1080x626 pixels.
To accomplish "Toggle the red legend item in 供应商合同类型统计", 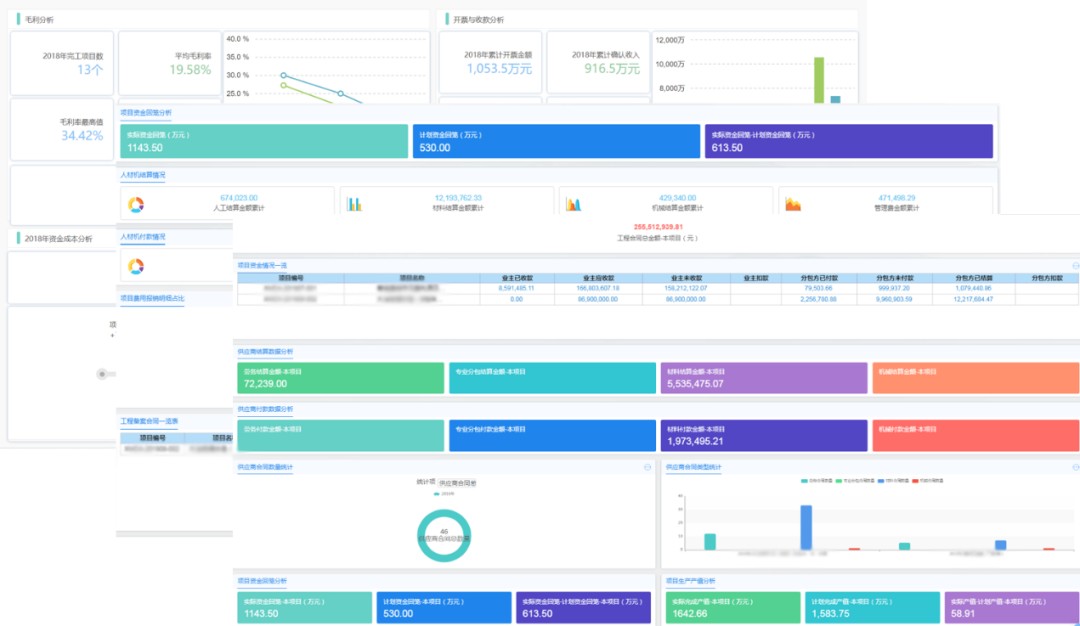I will click(x=914, y=481).
